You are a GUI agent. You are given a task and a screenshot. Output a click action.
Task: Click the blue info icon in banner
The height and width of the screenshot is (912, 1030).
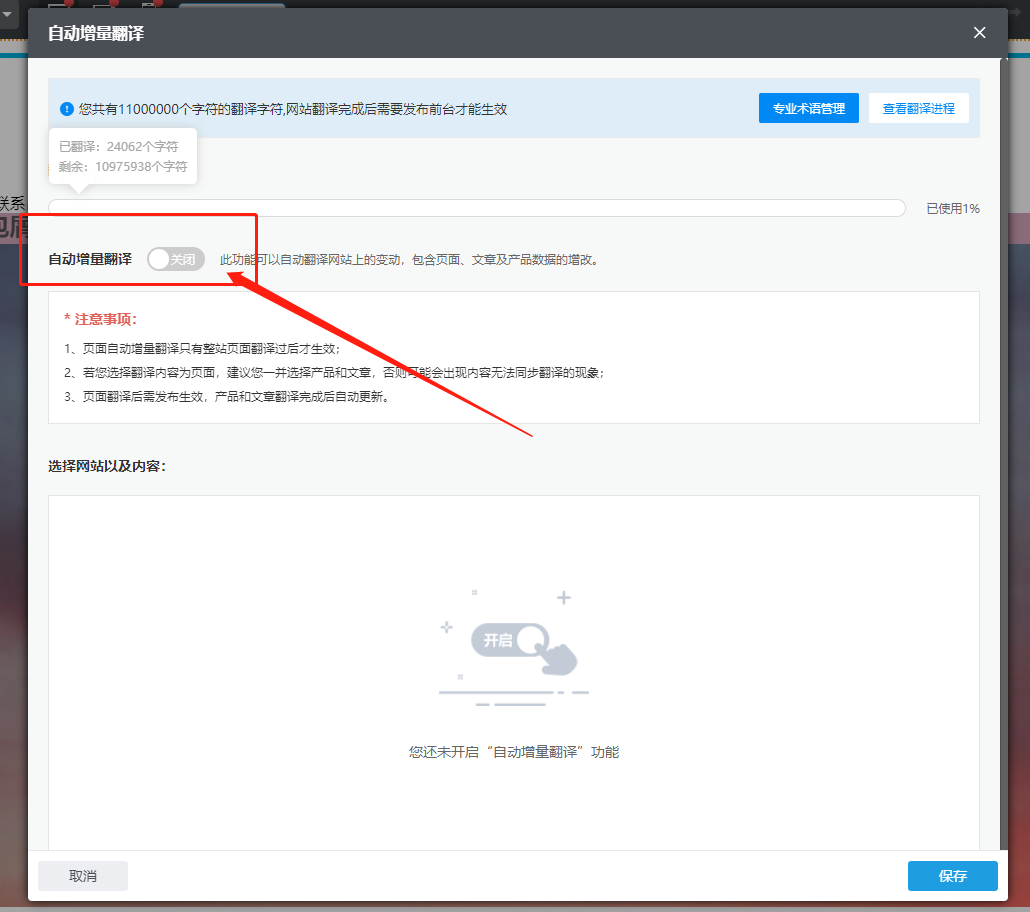[x=66, y=109]
